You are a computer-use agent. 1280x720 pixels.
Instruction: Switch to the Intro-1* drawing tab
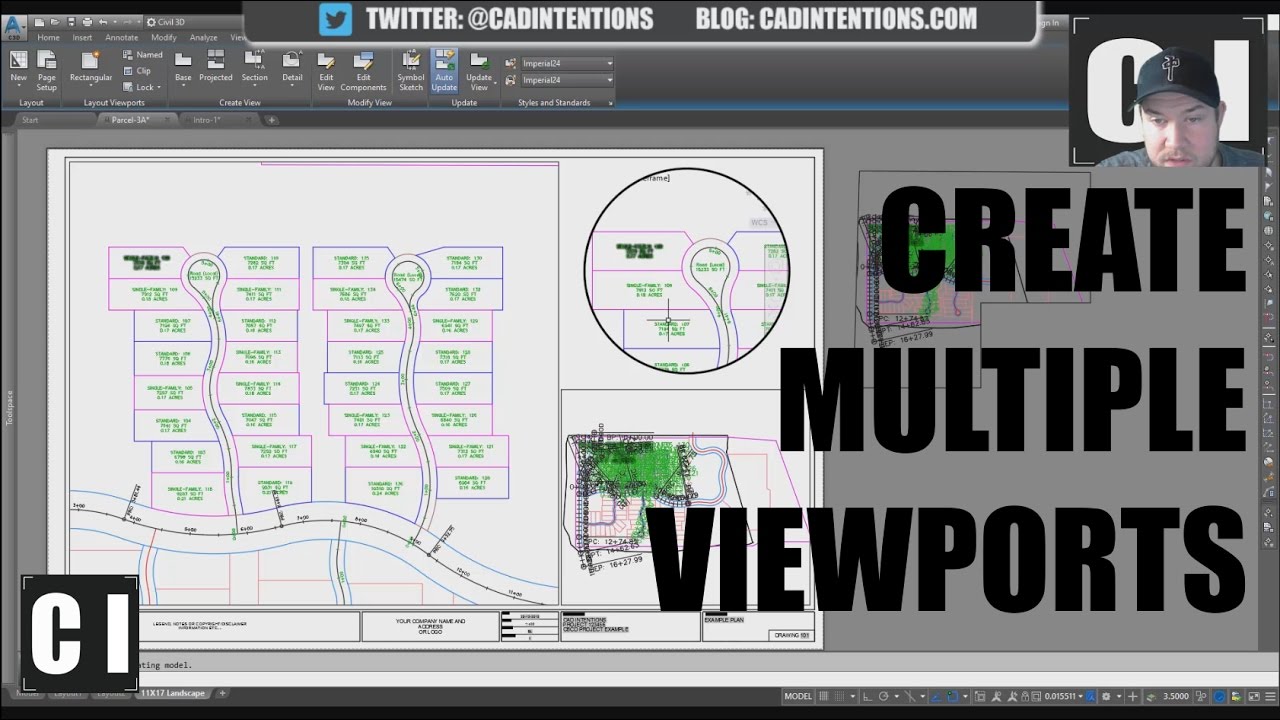pyautogui.click(x=206, y=120)
